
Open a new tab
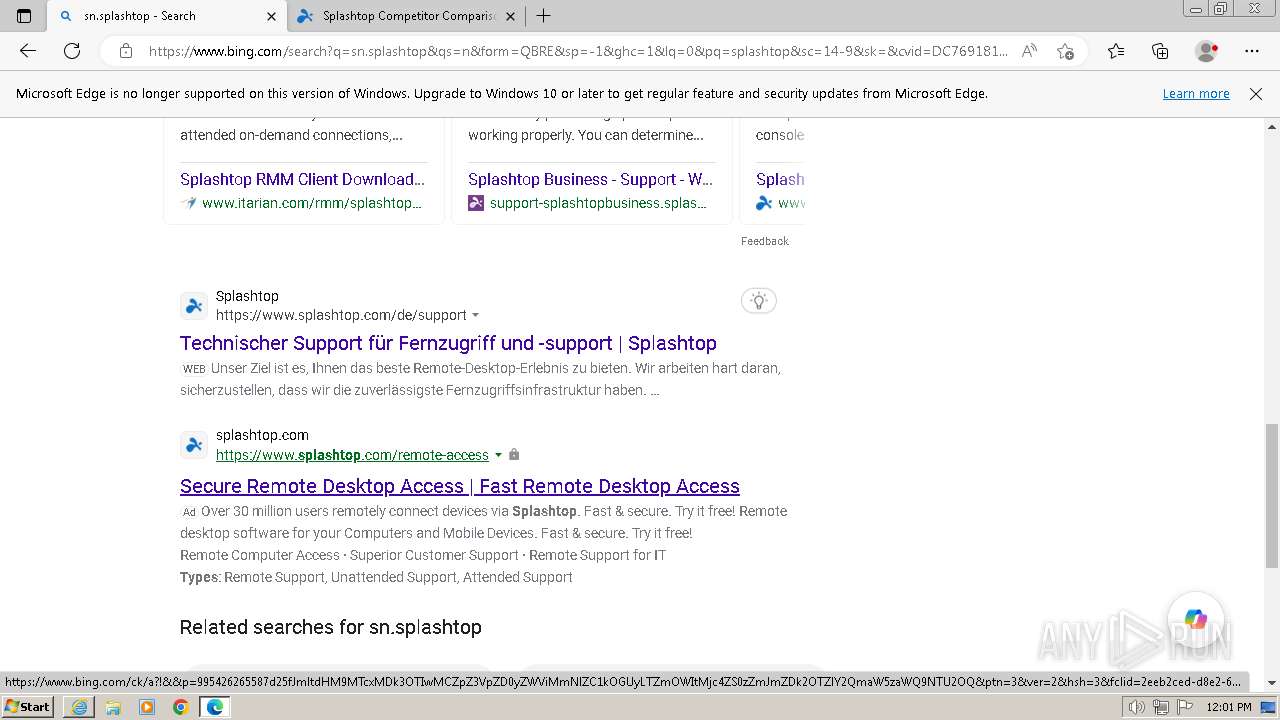tap(543, 16)
